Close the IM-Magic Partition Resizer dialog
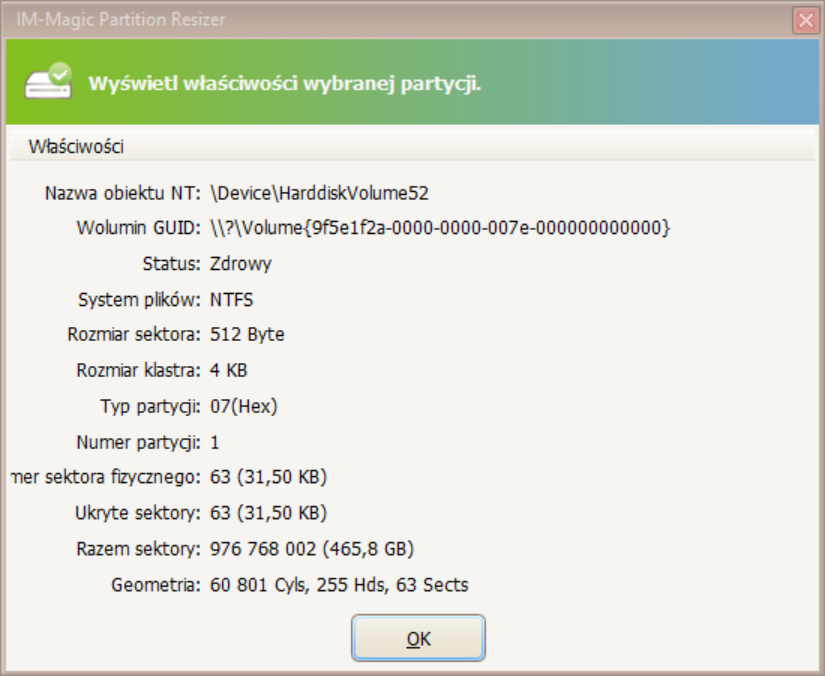 tap(806, 21)
